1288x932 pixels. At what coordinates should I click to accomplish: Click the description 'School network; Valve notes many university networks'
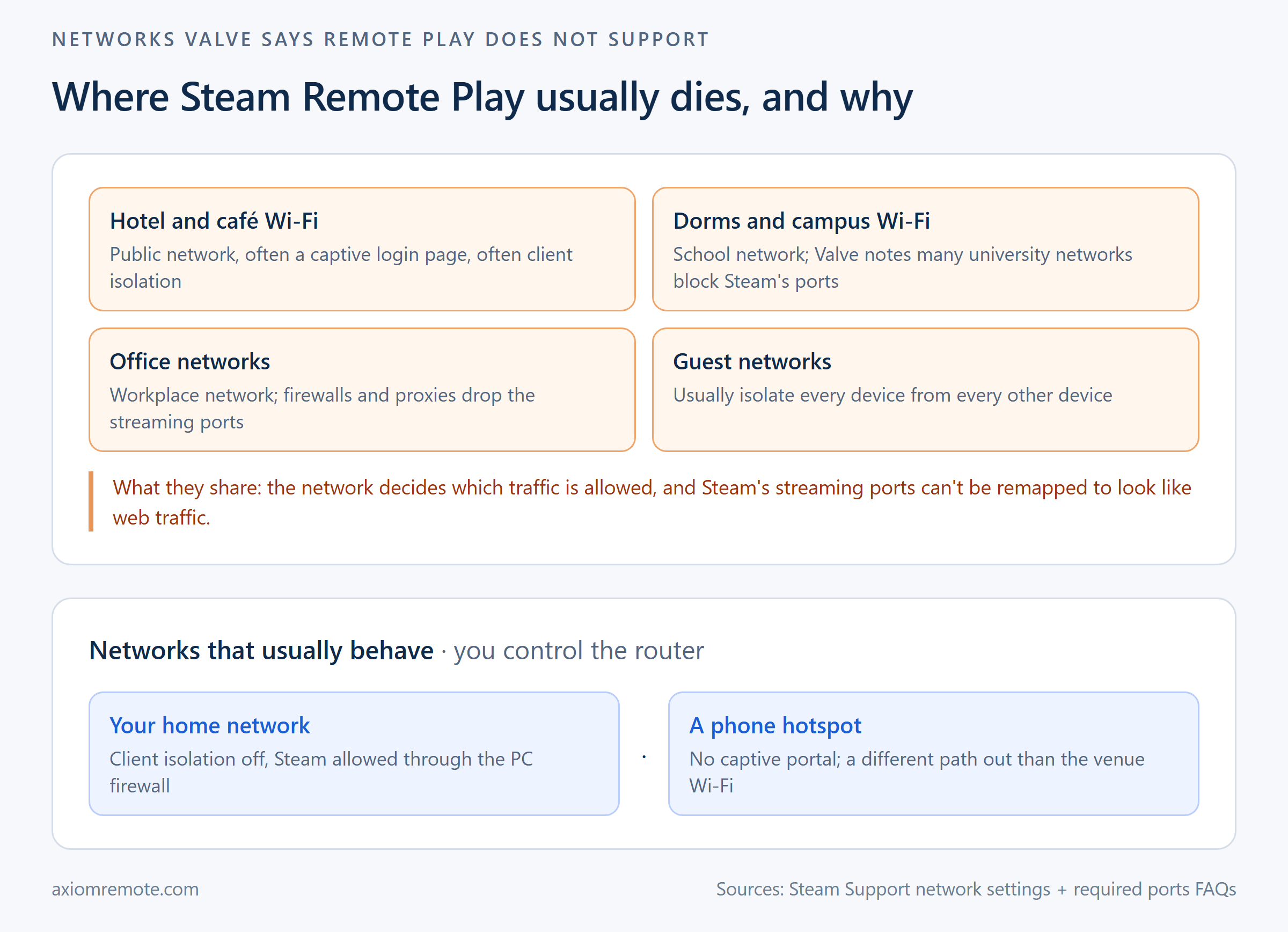point(902,255)
